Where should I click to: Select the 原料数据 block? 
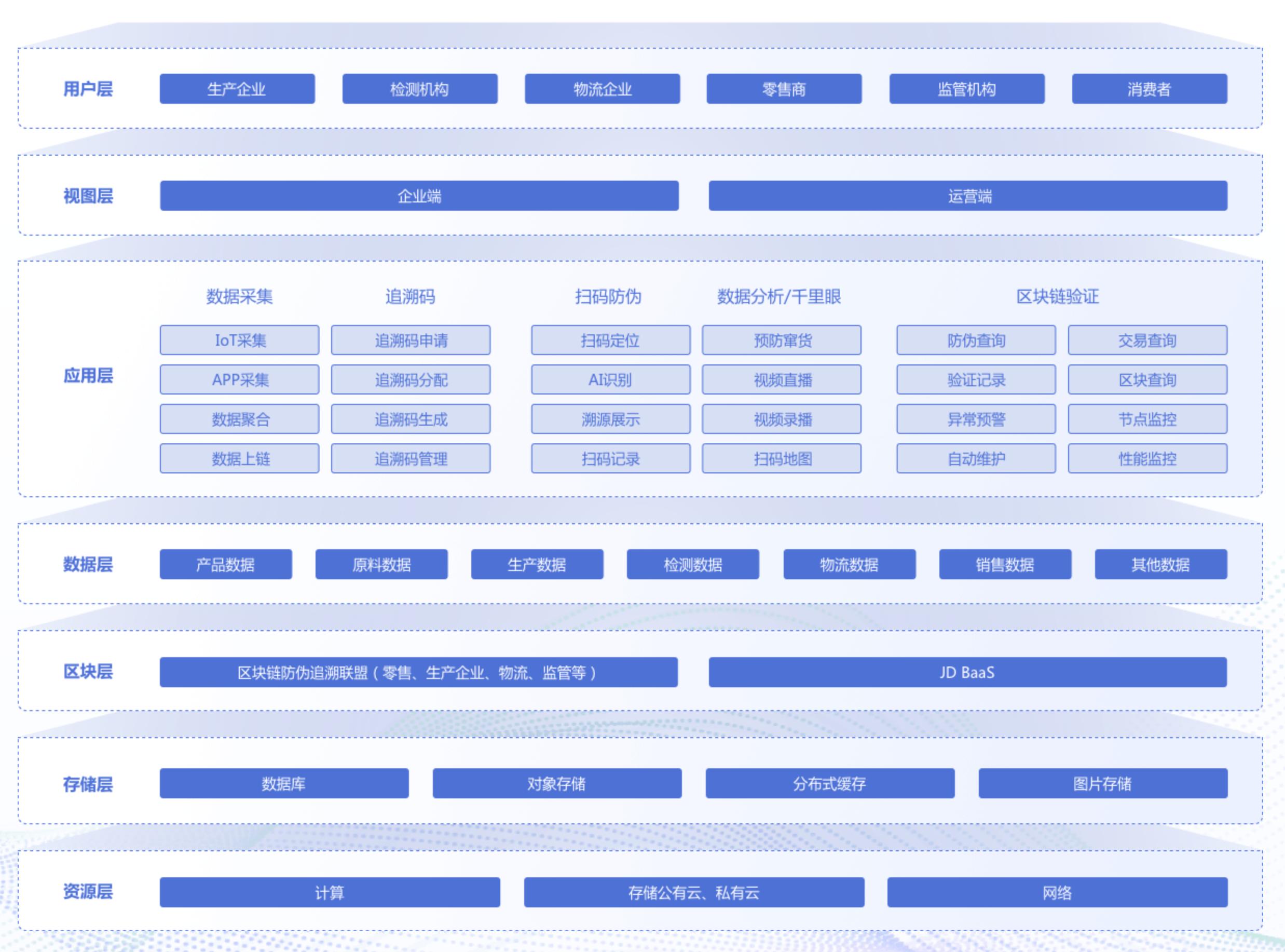[x=381, y=564]
